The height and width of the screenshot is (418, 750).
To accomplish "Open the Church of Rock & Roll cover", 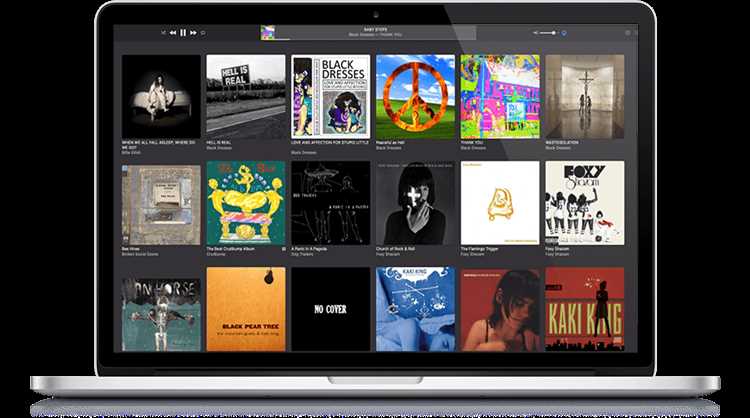I will pyautogui.click(x=415, y=203).
